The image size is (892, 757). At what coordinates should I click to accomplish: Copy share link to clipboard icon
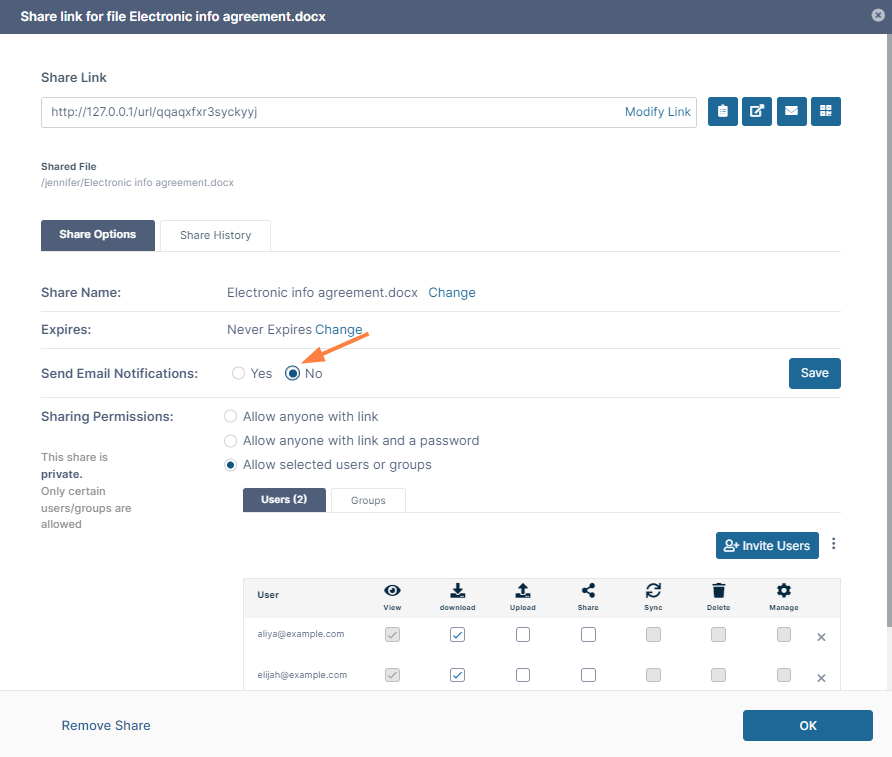tap(723, 112)
